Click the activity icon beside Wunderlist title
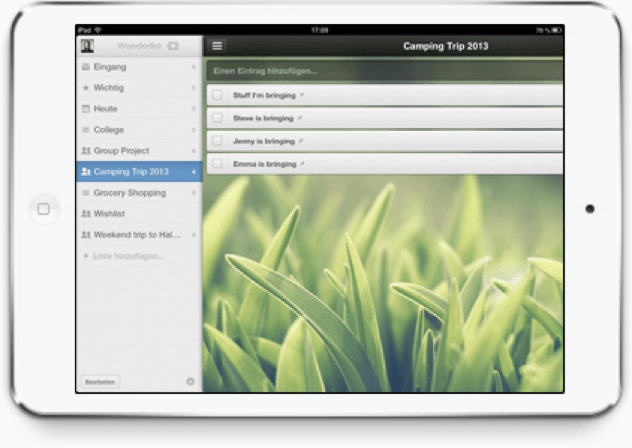Image resolution: width=632 pixels, height=448 pixels. [x=173, y=46]
